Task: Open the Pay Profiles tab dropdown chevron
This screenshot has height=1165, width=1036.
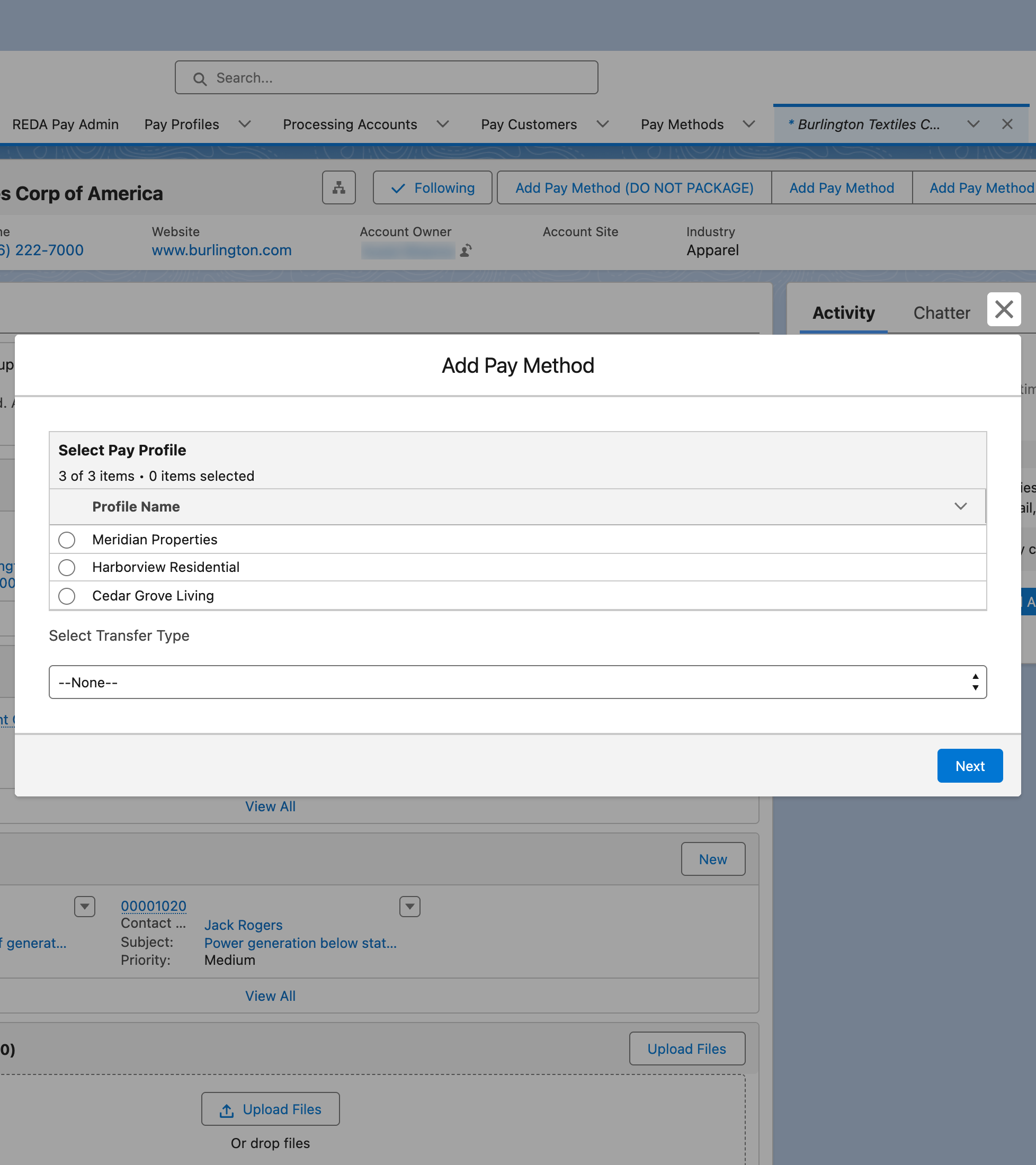Action: coord(245,124)
